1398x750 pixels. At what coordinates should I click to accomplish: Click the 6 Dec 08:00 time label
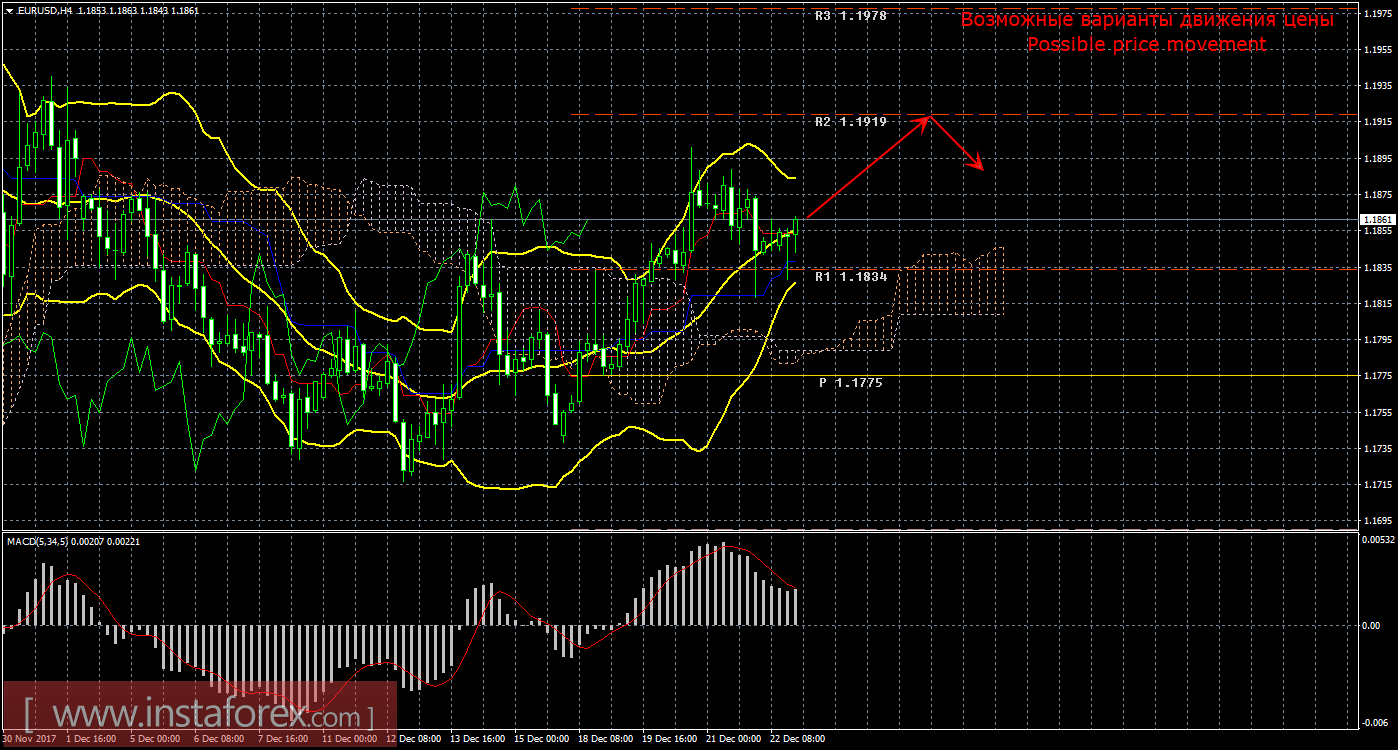point(218,741)
